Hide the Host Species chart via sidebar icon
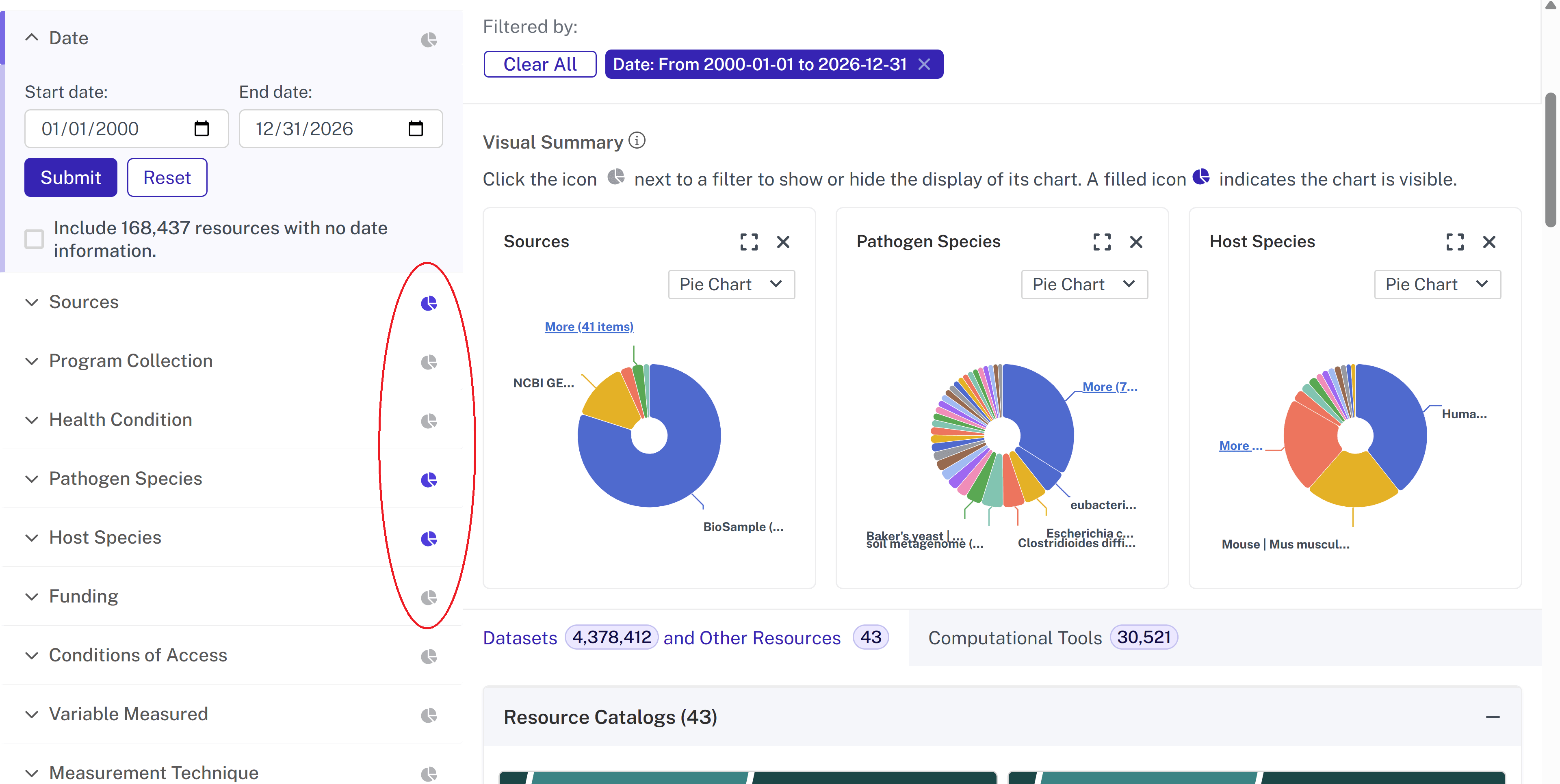Image resolution: width=1560 pixels, height=784 pixels. pos(429,538)
